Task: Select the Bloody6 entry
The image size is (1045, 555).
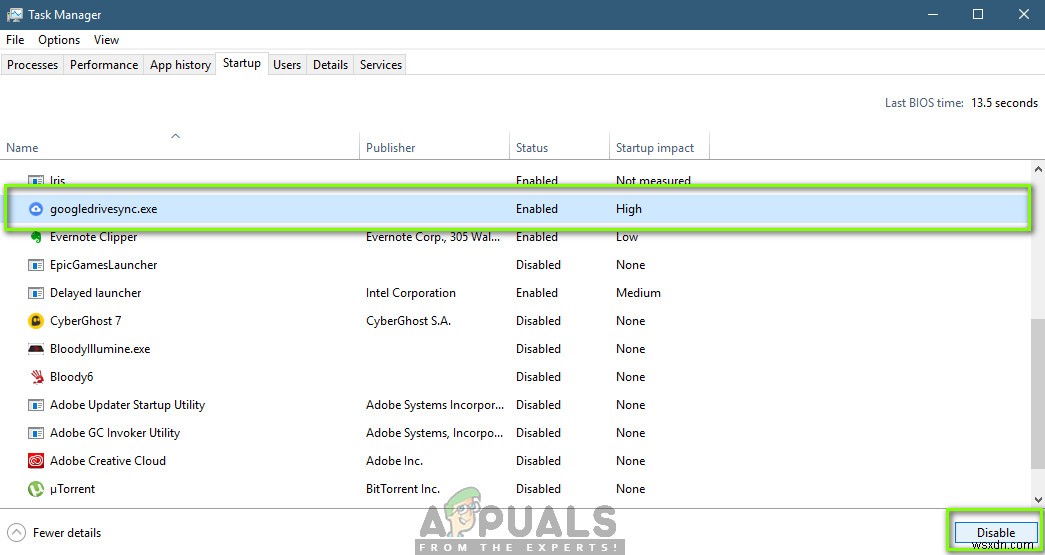Action: coord(71,376)
